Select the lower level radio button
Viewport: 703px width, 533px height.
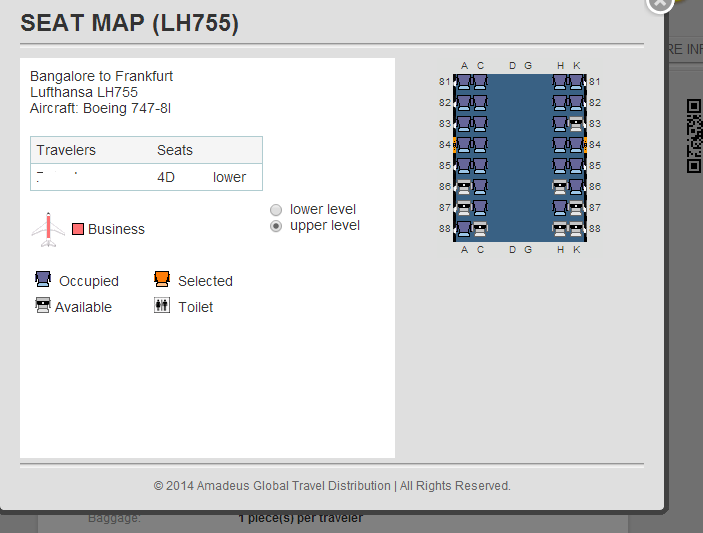tap(276, 210)
